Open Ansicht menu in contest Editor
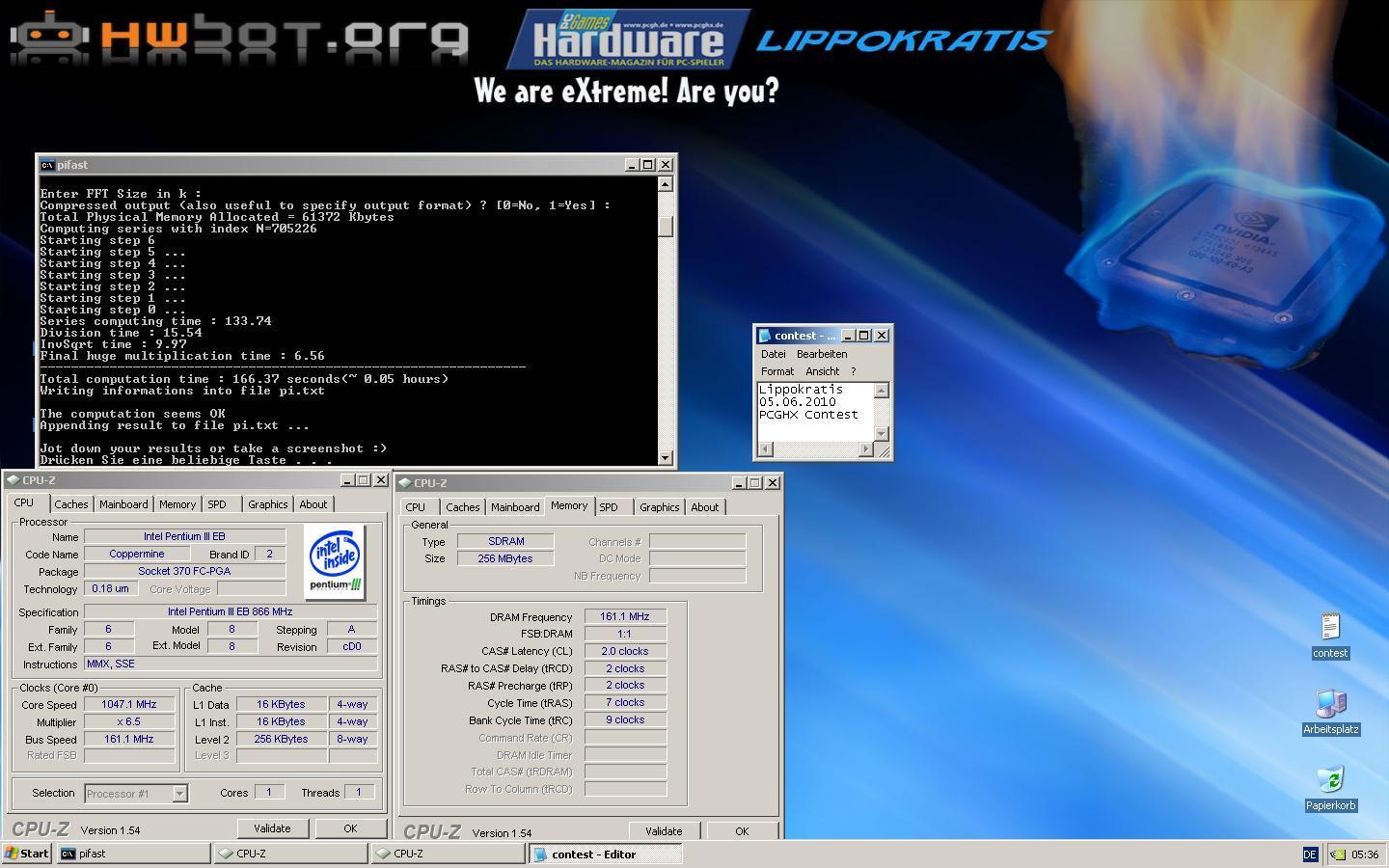Screen dimensions: 1389x868 pos(822,371)
